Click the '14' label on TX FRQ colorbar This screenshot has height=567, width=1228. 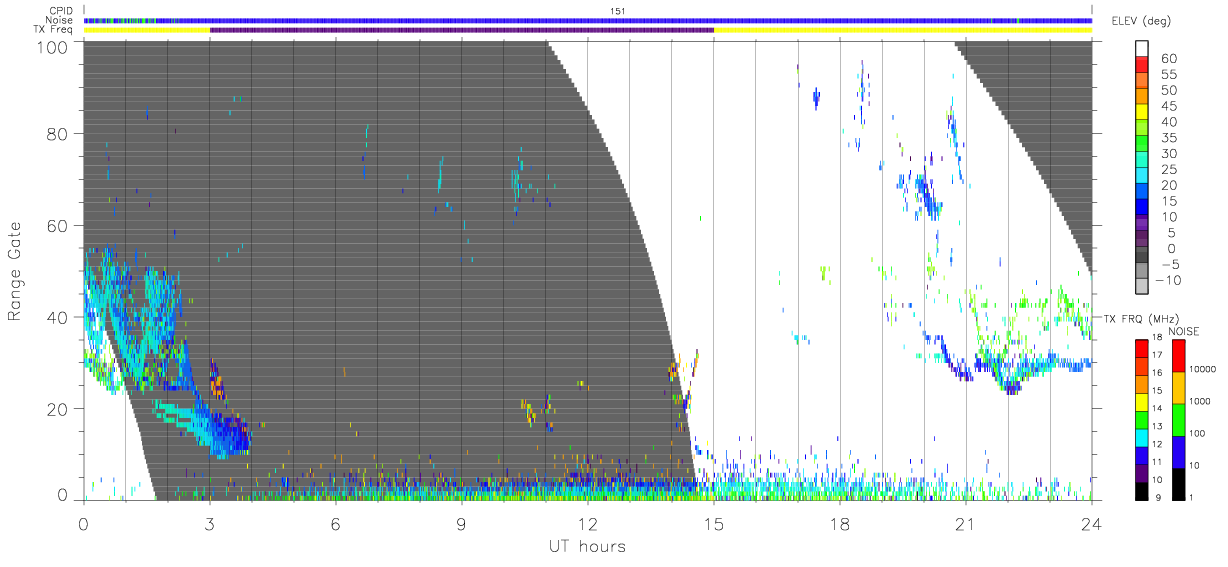tap(1158, 408)
